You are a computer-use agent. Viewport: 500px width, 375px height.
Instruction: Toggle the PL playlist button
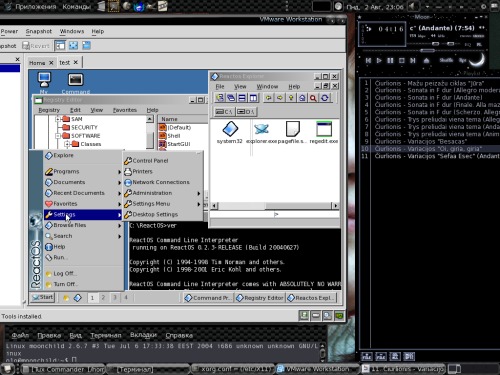click(x=479, y=44)
